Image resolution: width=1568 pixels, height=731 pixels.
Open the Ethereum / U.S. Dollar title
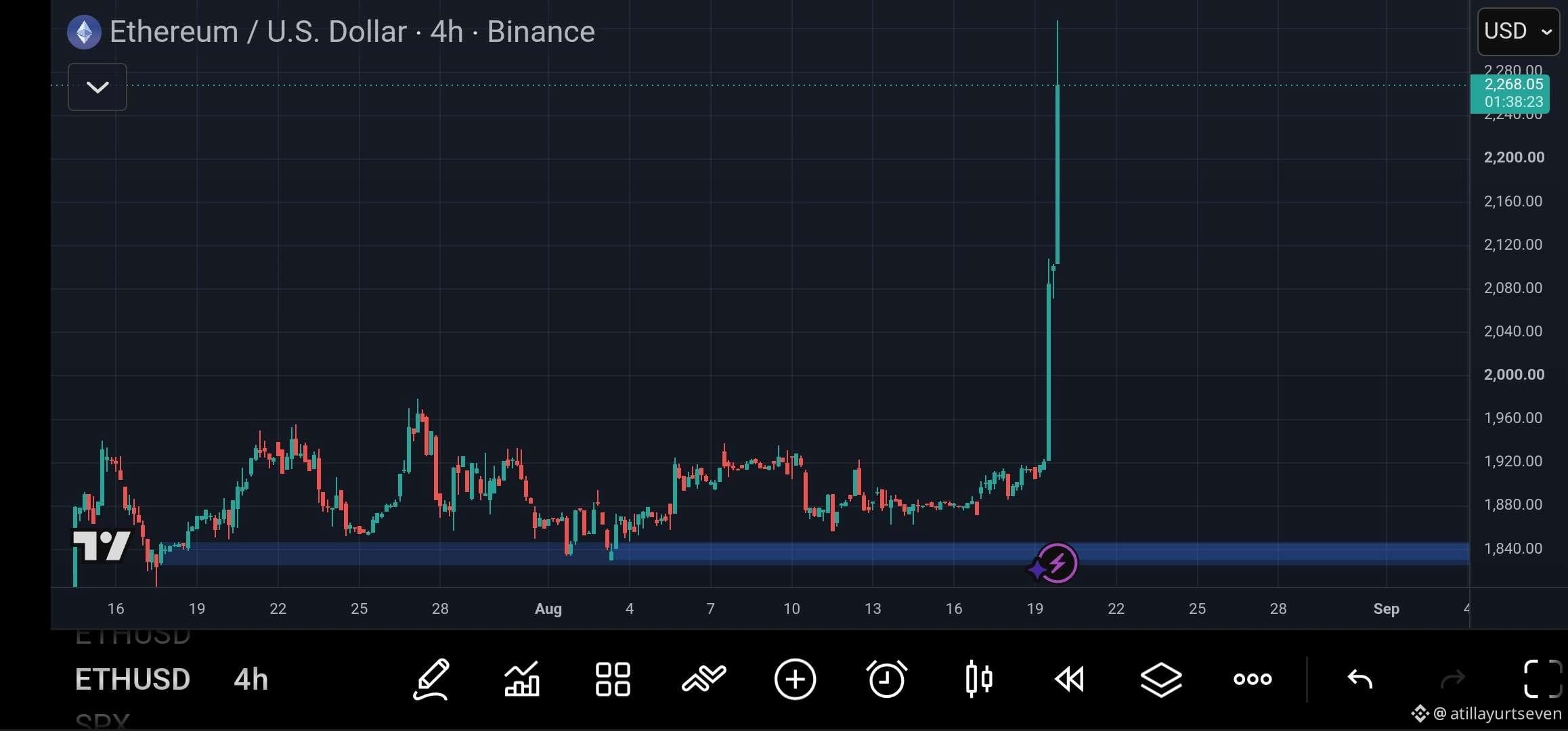point(258,32)
